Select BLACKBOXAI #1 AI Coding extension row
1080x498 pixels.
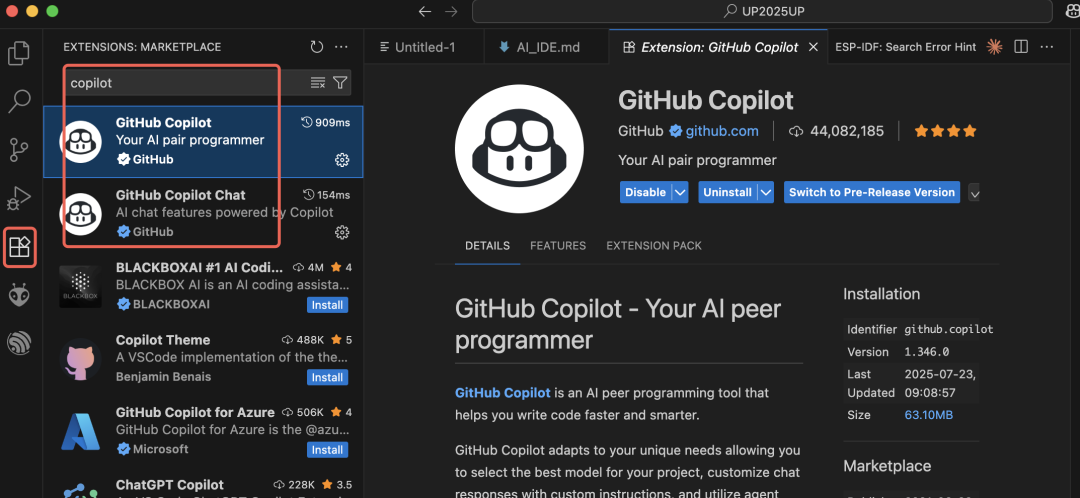pyautogui.click(x=203, y=286)
